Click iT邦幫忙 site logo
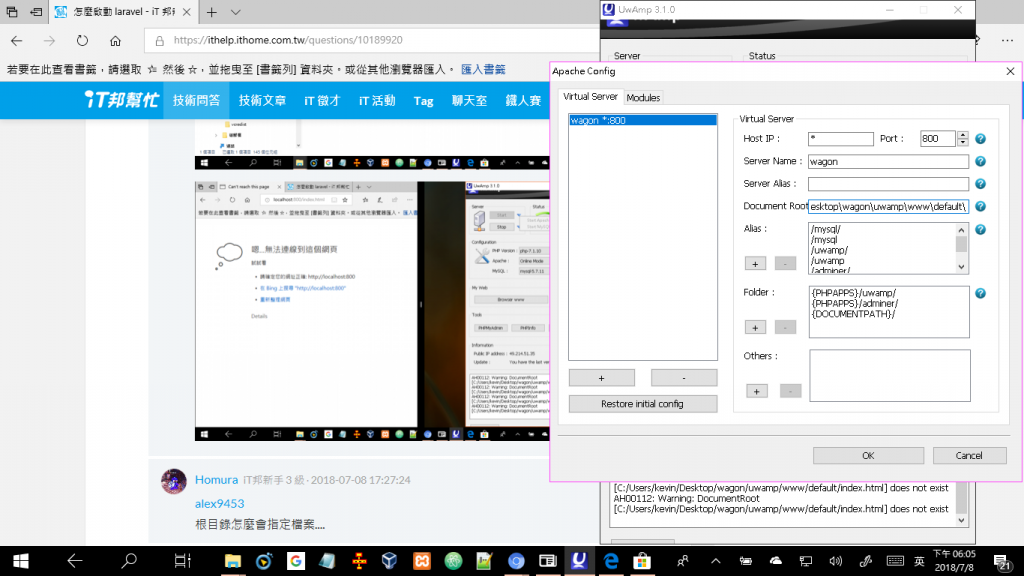 121,100
